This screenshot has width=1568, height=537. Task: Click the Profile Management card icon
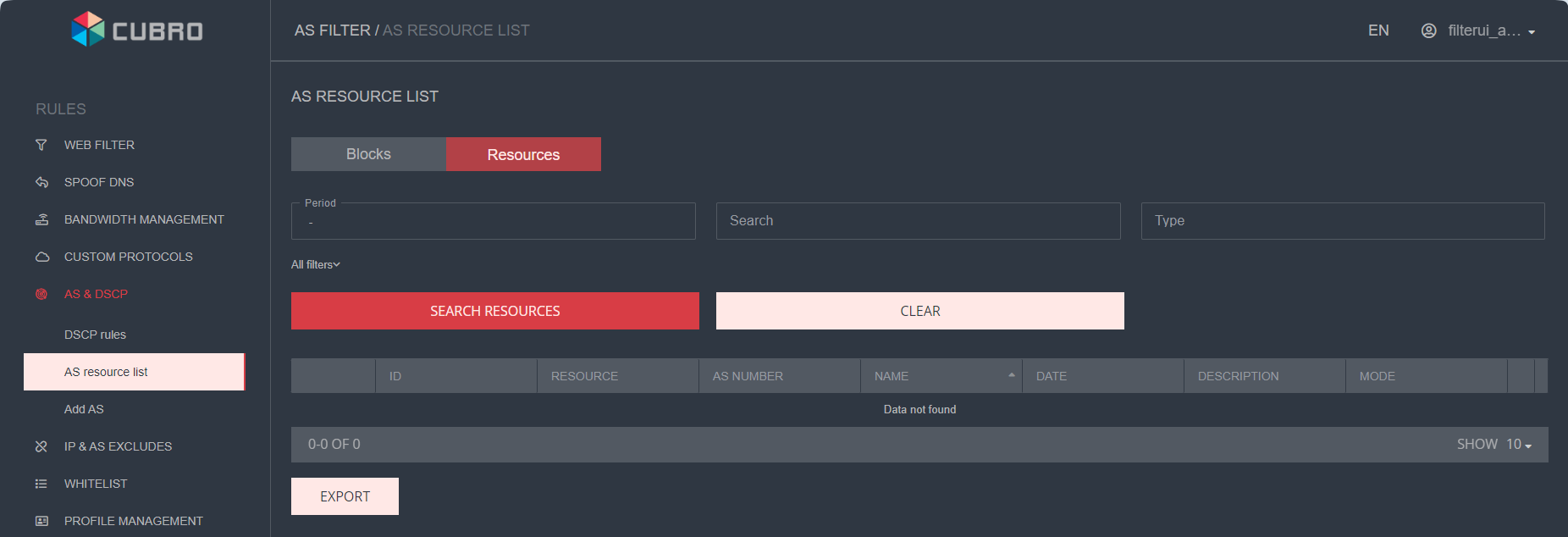pos(41,521)
